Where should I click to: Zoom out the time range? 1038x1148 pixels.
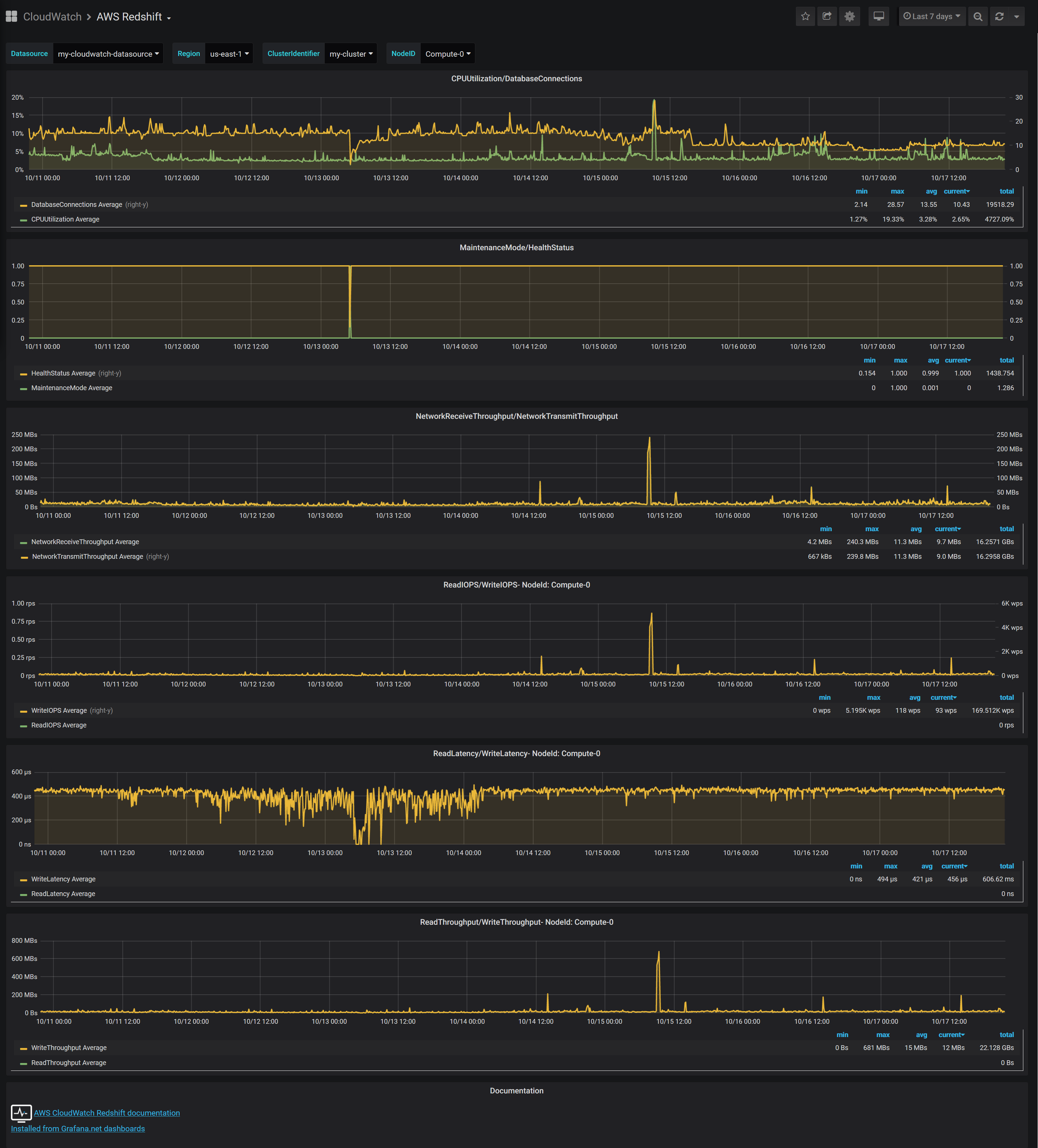(978, 16)
